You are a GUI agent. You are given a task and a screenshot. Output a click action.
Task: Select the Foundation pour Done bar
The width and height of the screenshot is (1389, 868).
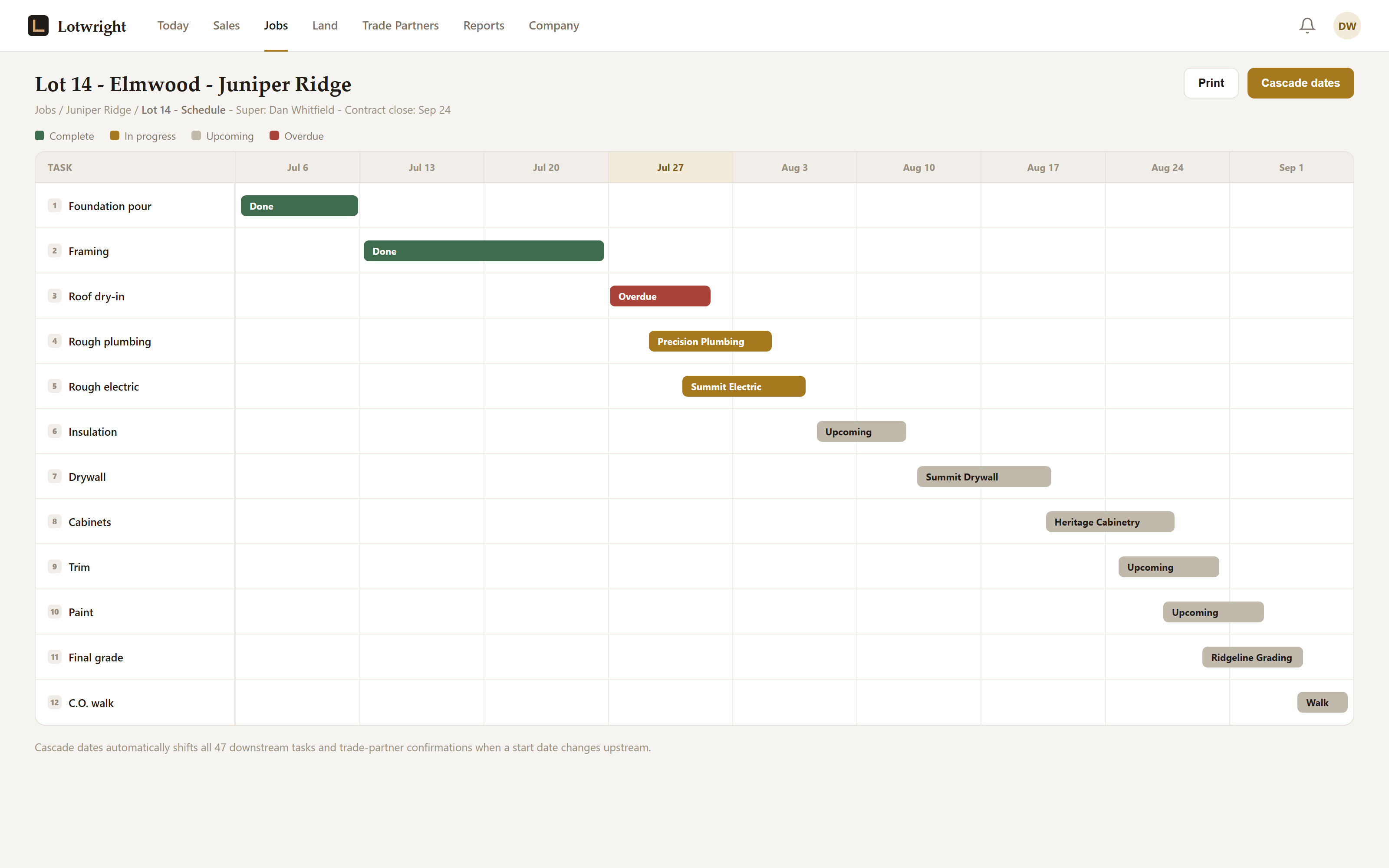click(299, 206)
